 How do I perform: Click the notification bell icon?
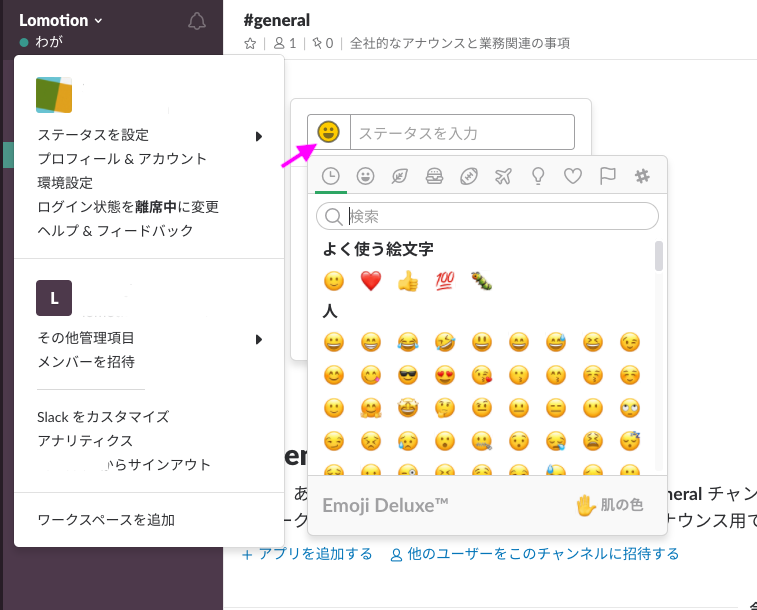[197, 21]
